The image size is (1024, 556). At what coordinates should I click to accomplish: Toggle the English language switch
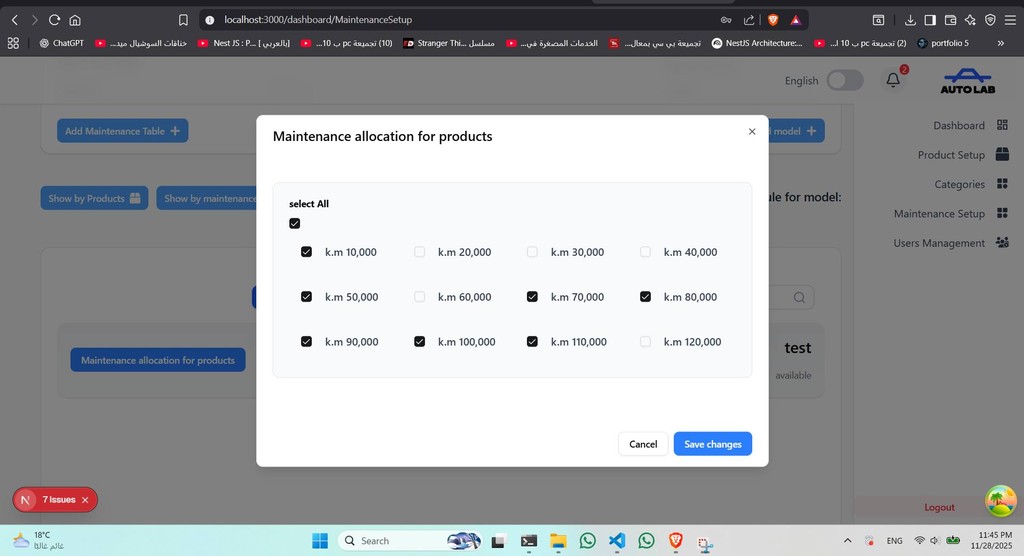844,81
